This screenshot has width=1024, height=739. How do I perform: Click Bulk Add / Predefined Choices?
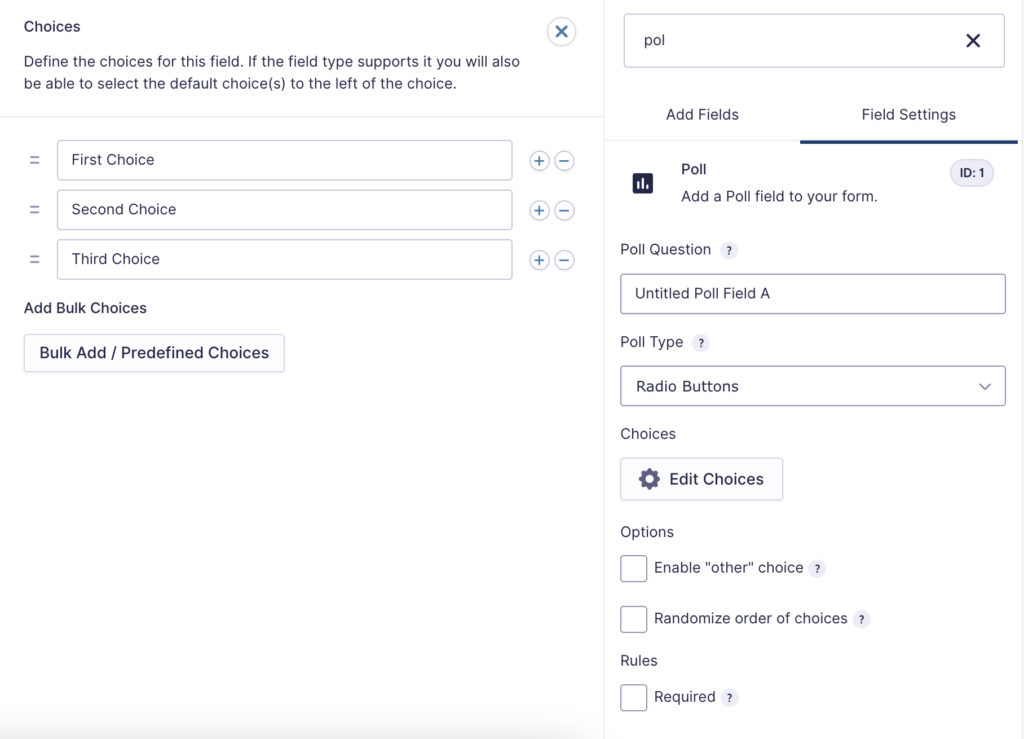(x=153, y=353)
